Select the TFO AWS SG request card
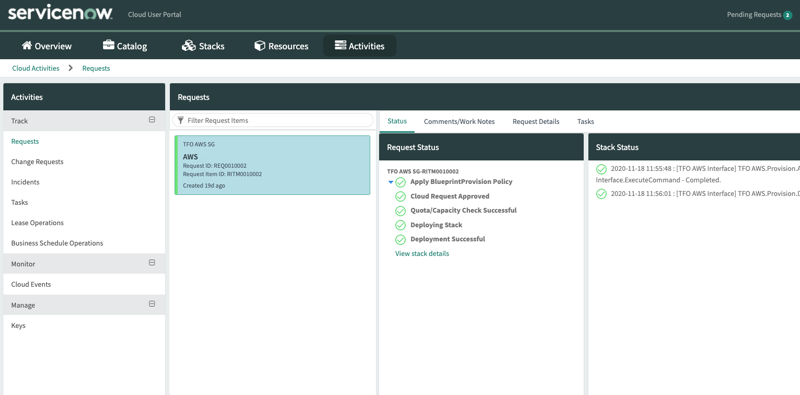This screenshot has height=395, width=800. tap(272, 165)
